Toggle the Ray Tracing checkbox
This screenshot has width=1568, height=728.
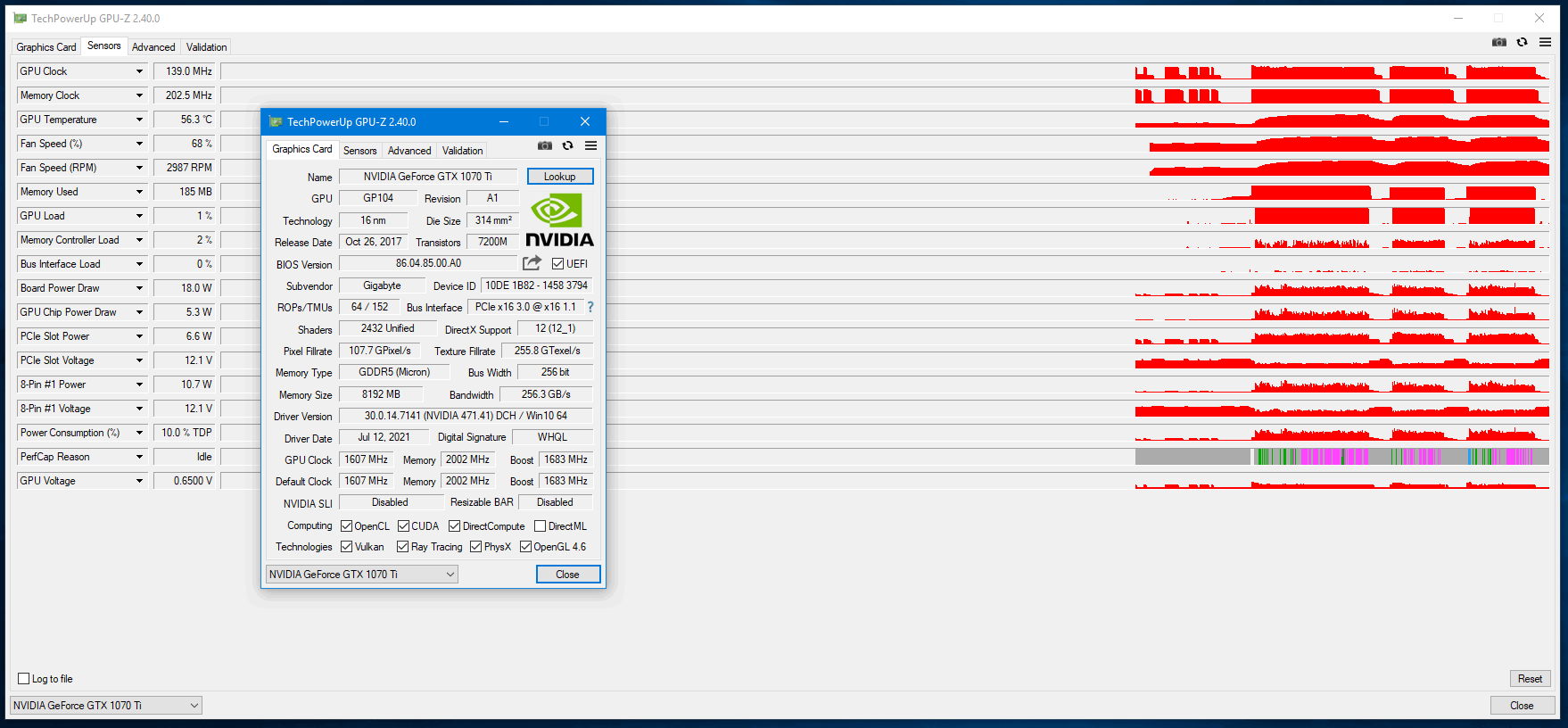(402, 546)
